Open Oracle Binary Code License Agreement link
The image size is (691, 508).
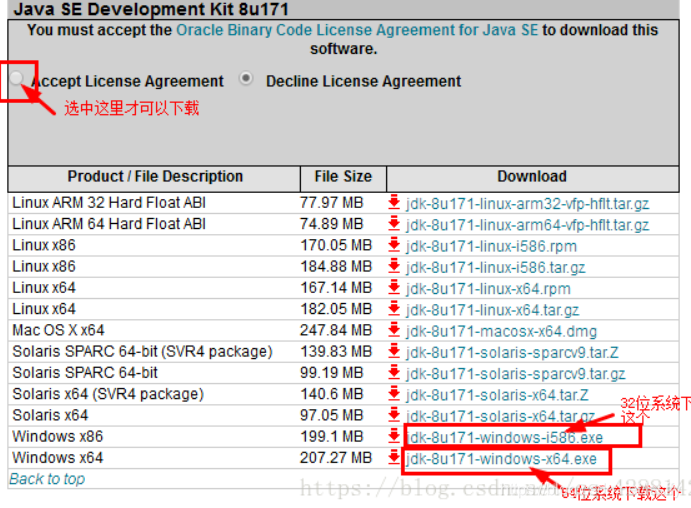point(357,30)
